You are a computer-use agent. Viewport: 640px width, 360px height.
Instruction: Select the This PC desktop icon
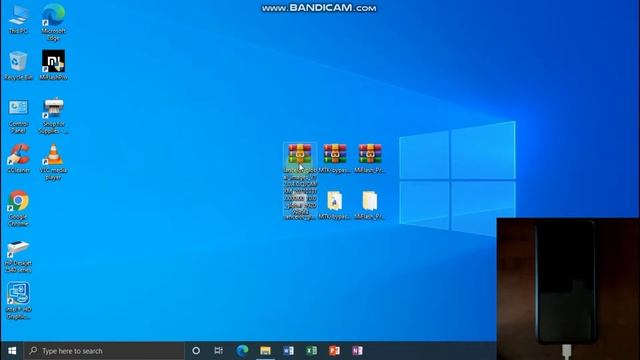coord(18,19)
